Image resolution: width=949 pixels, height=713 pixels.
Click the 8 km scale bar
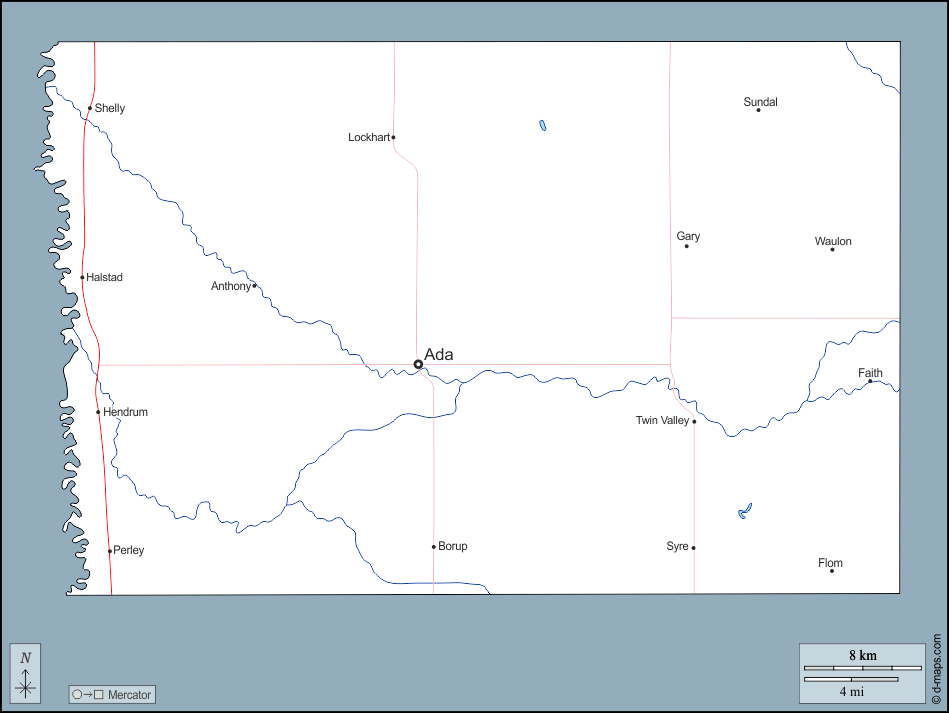tap(862, 667)
